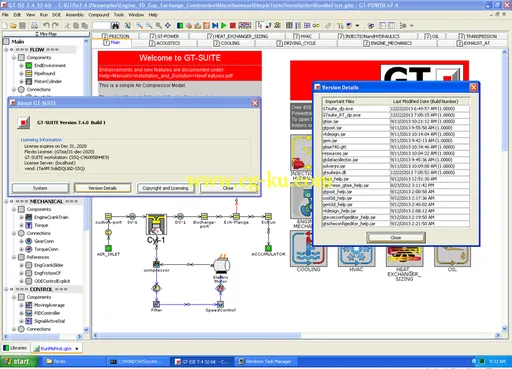Open the File menu

pyautogui.click(x=5, y=15)
